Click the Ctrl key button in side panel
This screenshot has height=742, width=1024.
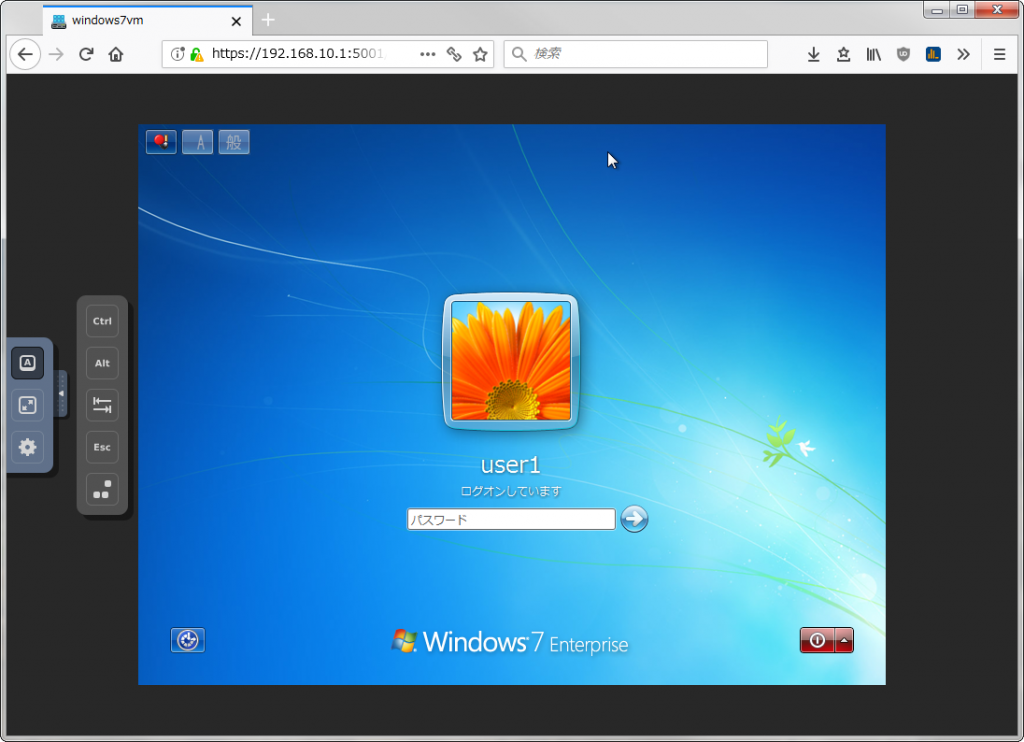(x=102, y=321)
